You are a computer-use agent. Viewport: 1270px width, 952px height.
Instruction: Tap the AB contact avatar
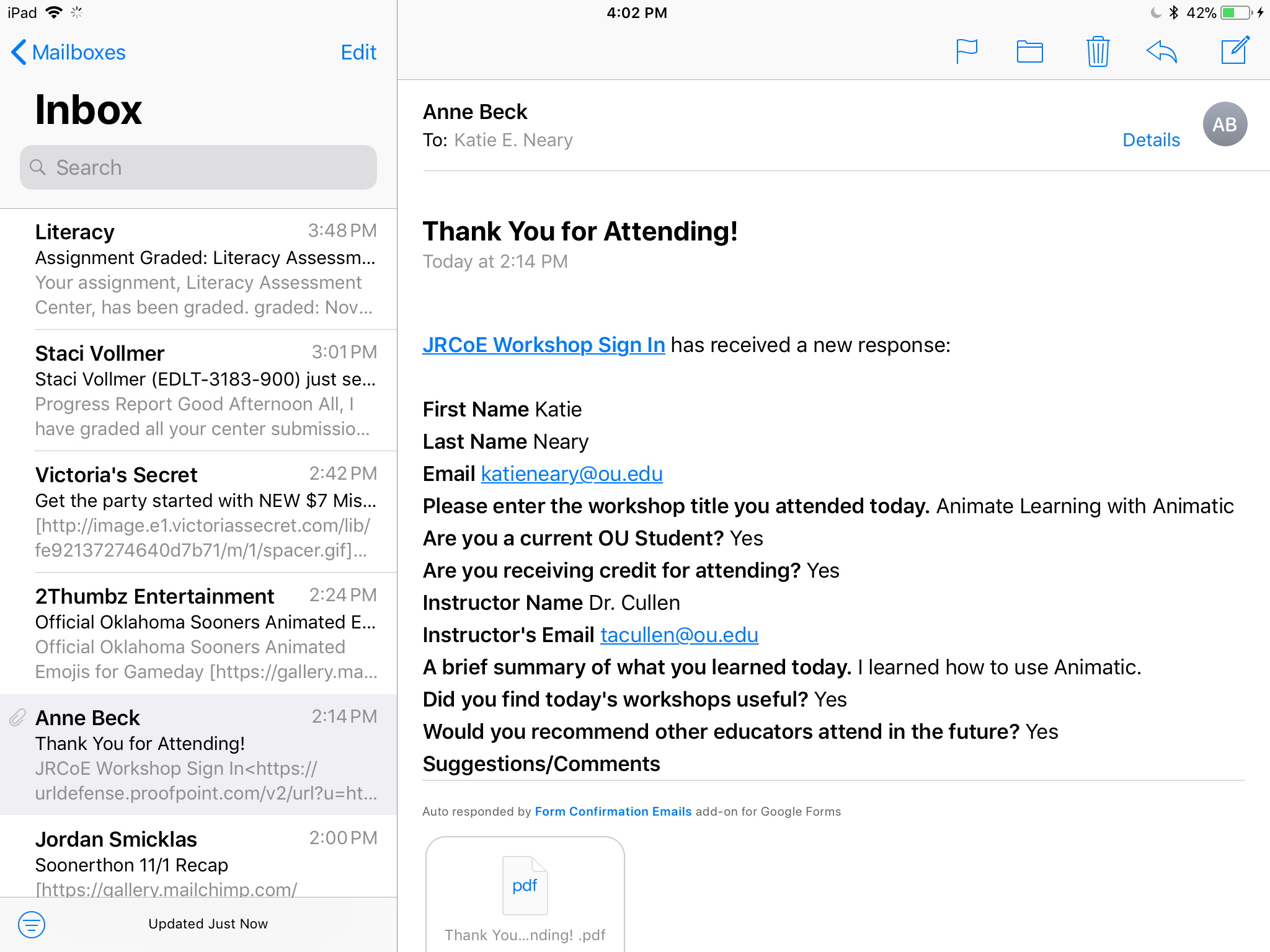pos(1225,124)
